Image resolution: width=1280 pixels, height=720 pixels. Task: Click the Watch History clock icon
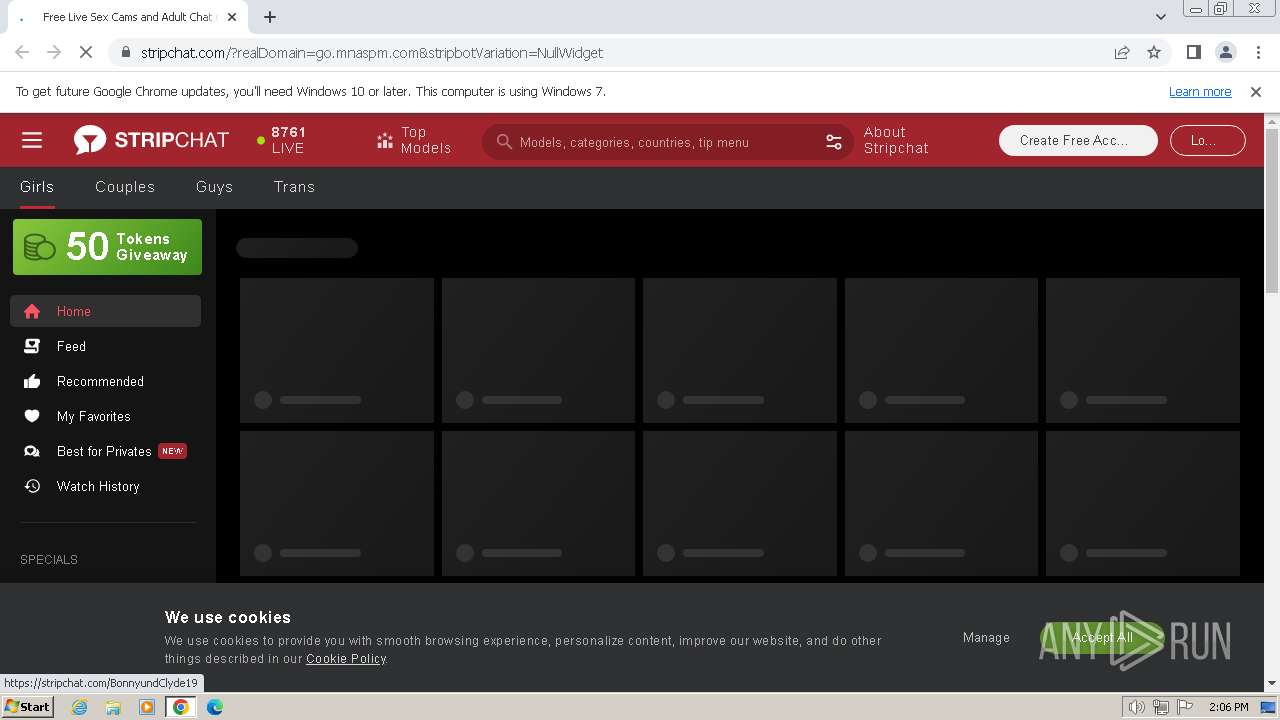[x=32, y=486]
